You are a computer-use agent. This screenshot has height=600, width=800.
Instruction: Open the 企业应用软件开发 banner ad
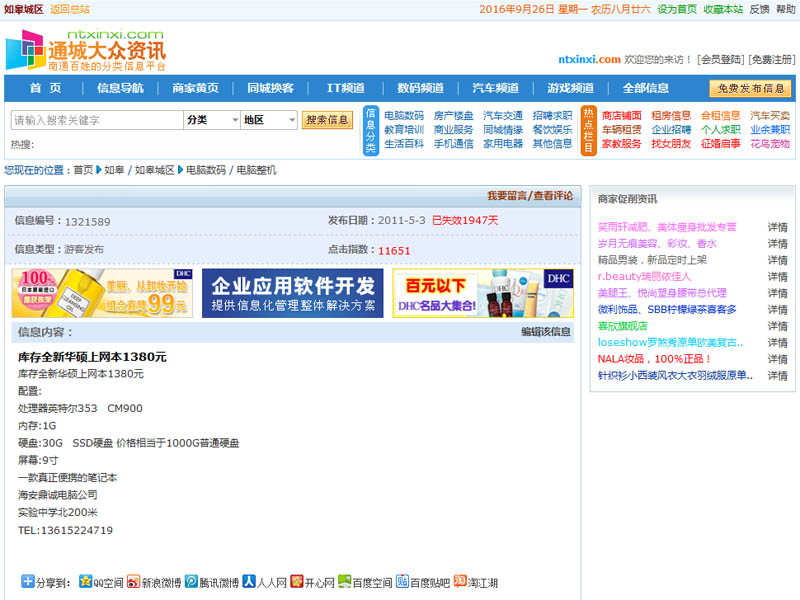pyautogui.click(x=292, y=293)
